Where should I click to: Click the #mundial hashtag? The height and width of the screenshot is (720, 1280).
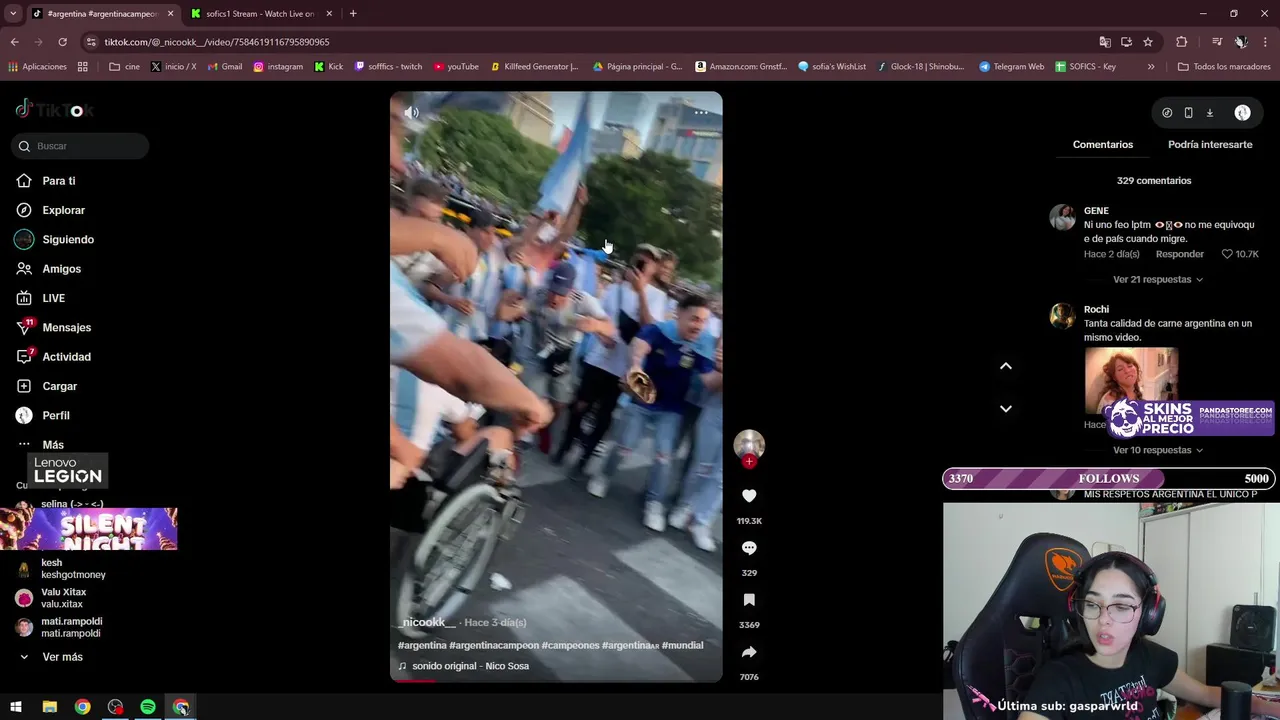click(682, 646)
